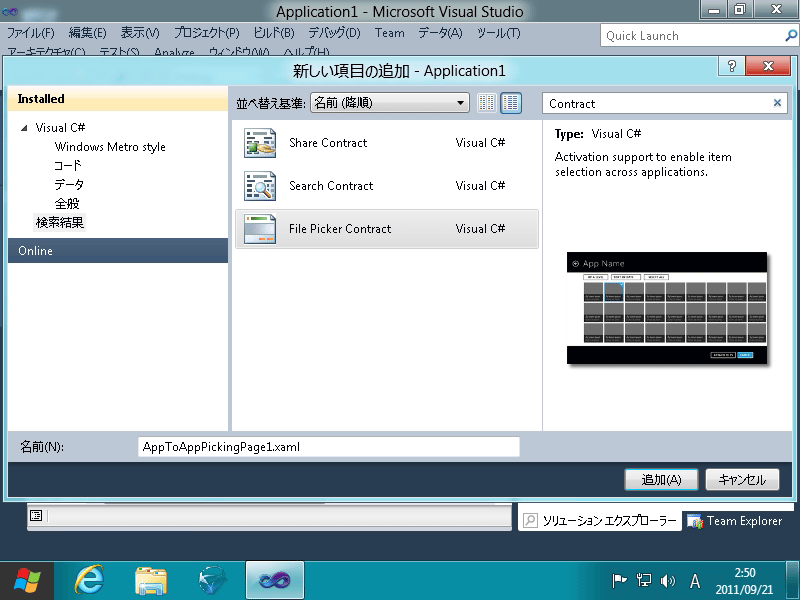Click the template preview thumbnail
Image resolution: width=800 pixels, height=600 pixels.
coord(666,308)
